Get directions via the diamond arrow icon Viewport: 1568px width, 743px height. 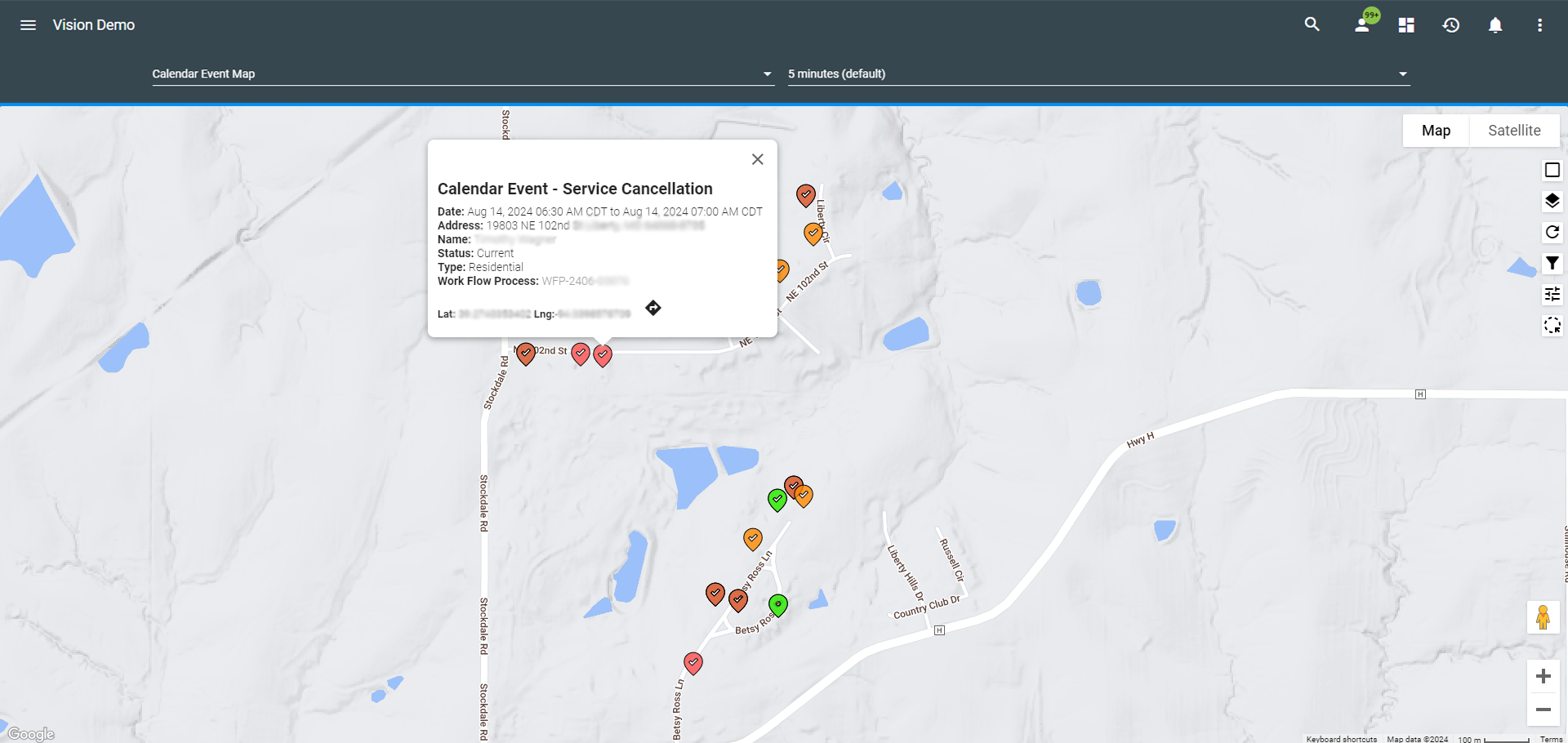[653, 308]
